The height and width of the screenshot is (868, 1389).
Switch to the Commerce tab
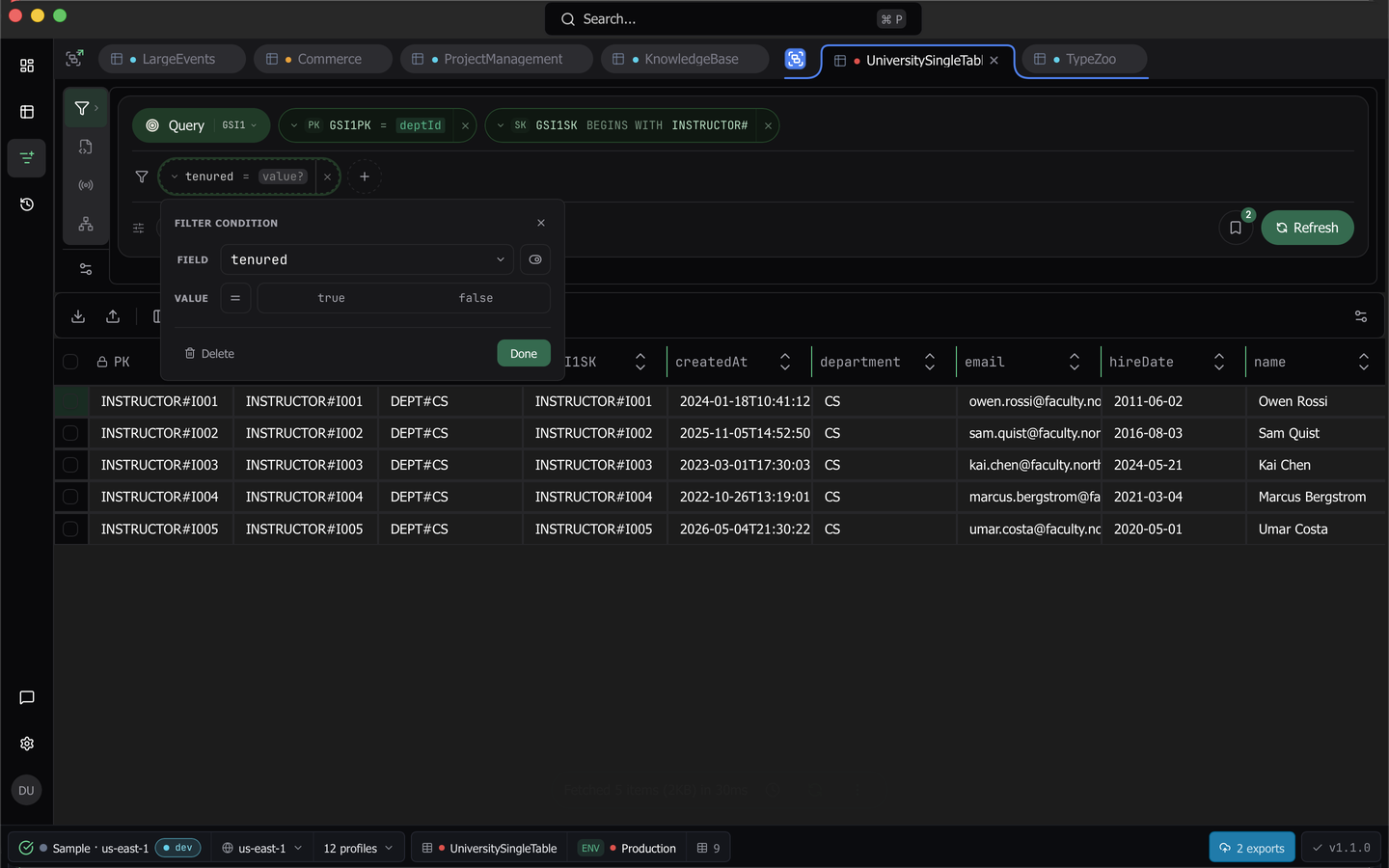[x=322, y=59]
